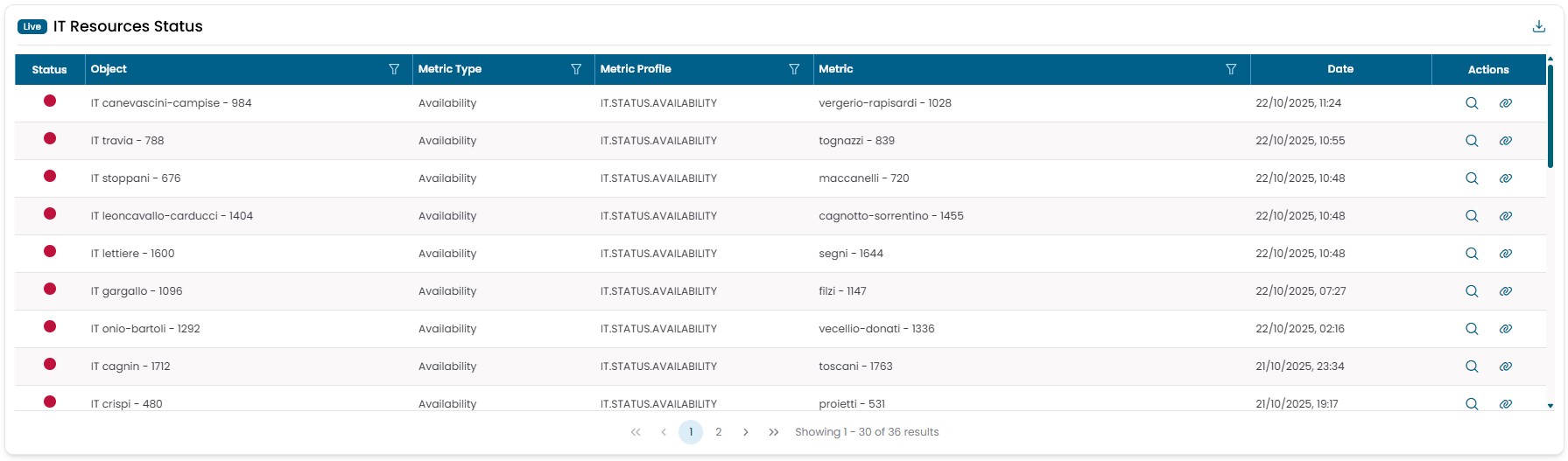1568x461 pixels.
Task: Click magnifier icon for IT lettiere - 1600
Action: coord(1472,254)
